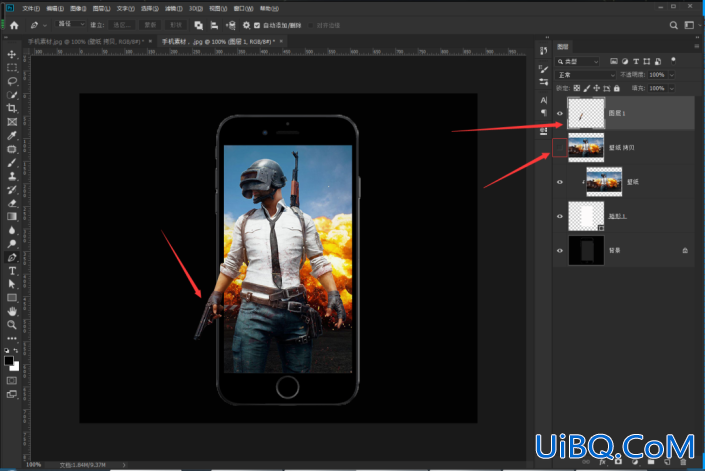Open path arrangement options
Screen dimensions: 705x471
(x=230, y=25)
